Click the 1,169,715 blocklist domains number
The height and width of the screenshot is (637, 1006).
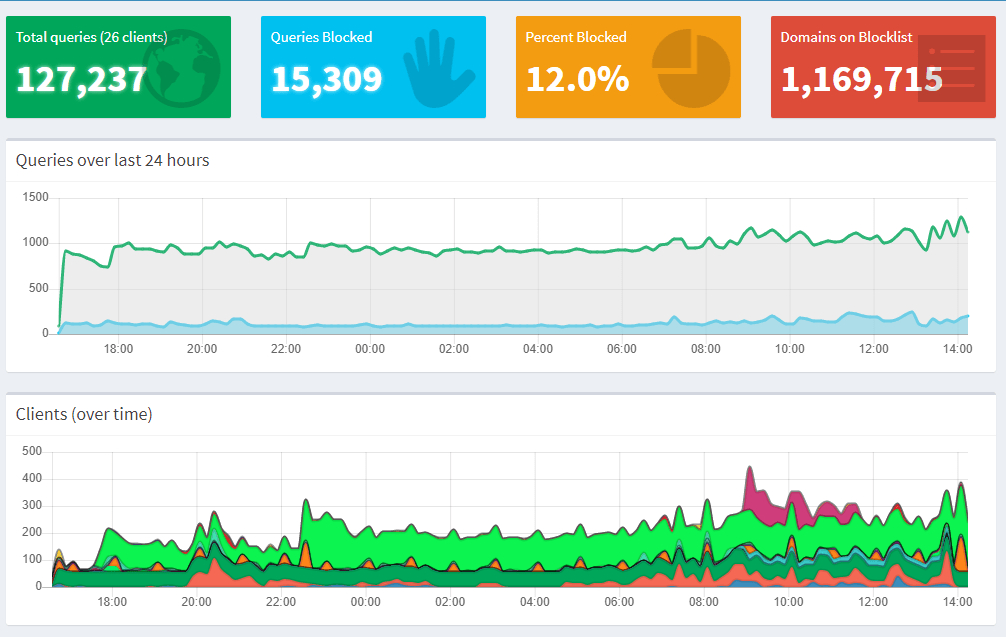(861, 79)
